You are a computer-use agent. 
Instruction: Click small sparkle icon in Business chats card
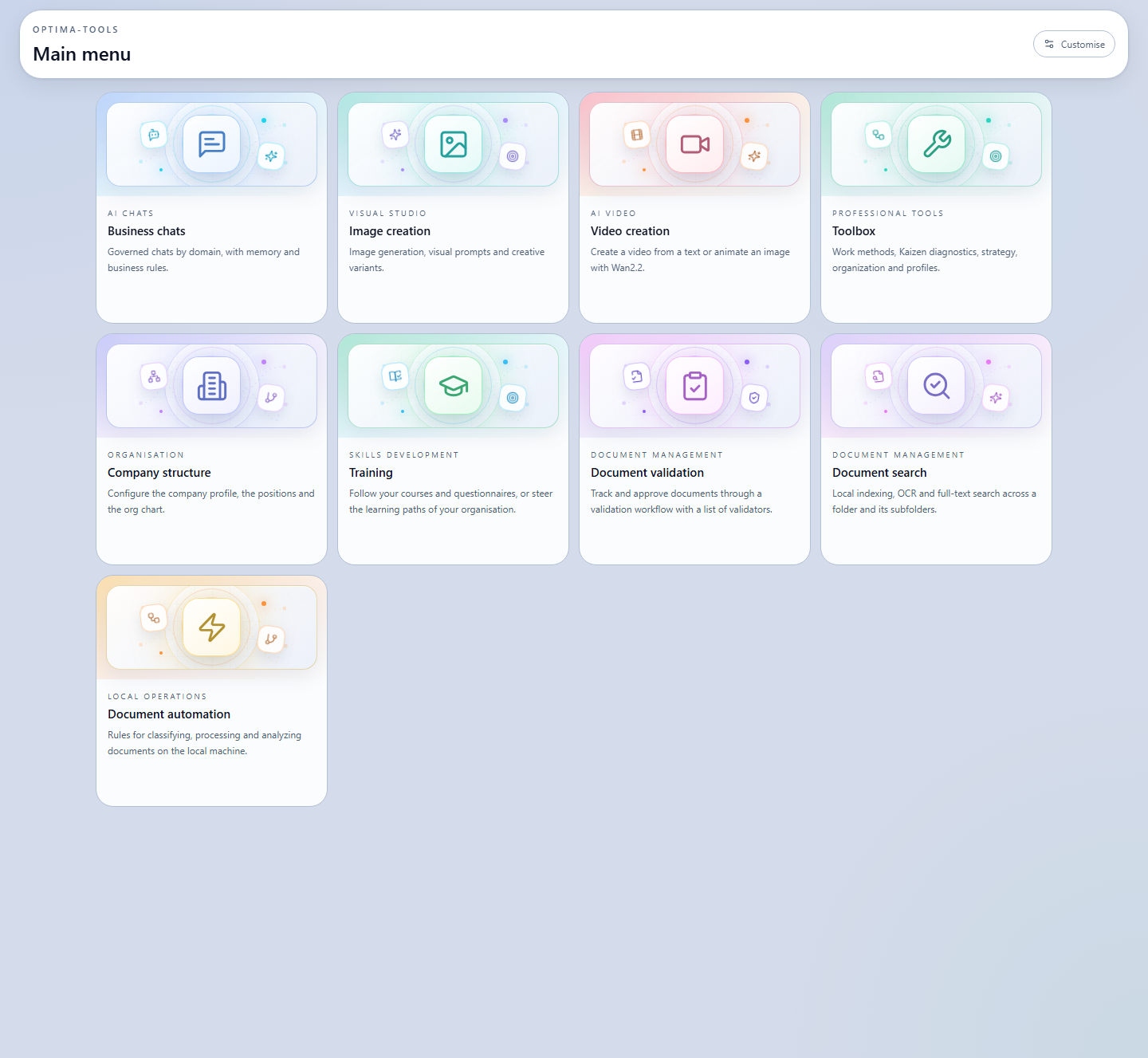271,156
